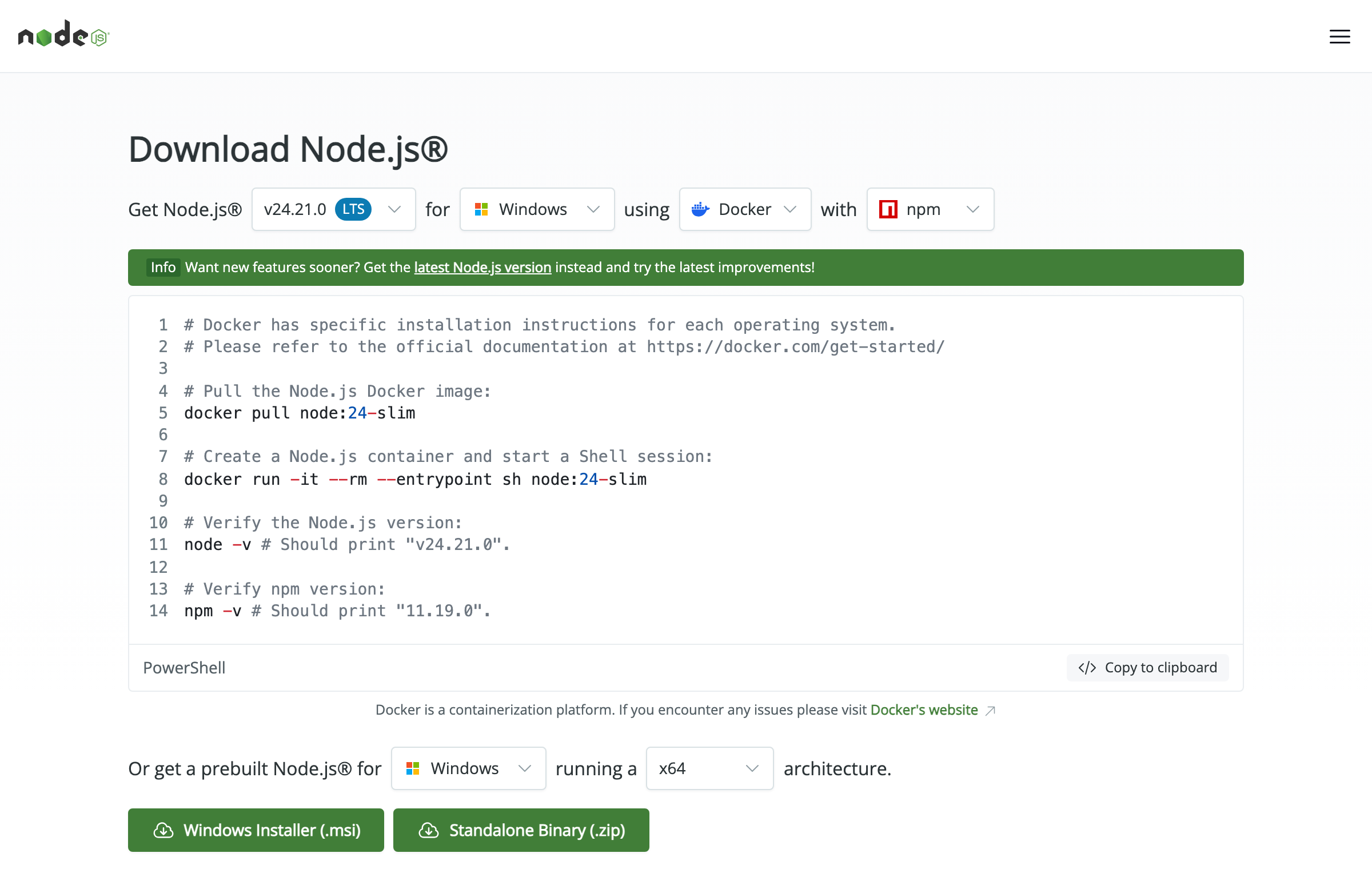Image resolution: width=1372 pixels, height=869 pixels.
Task: Open the prebuilt Windows OS dropdown
Action: (x=468, y=768)
